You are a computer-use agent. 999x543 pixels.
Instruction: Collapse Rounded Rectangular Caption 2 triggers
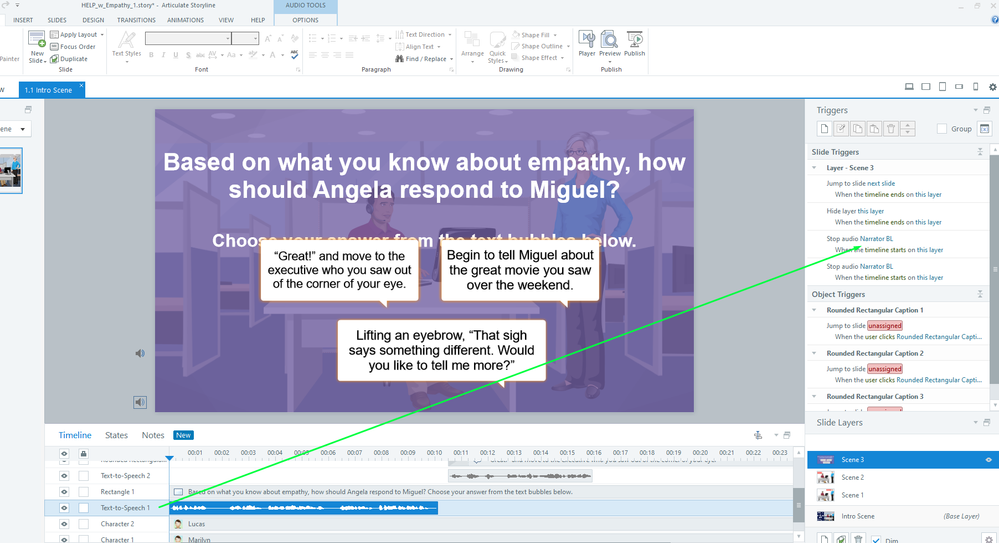pyautogui.click(x=814, y=353)
